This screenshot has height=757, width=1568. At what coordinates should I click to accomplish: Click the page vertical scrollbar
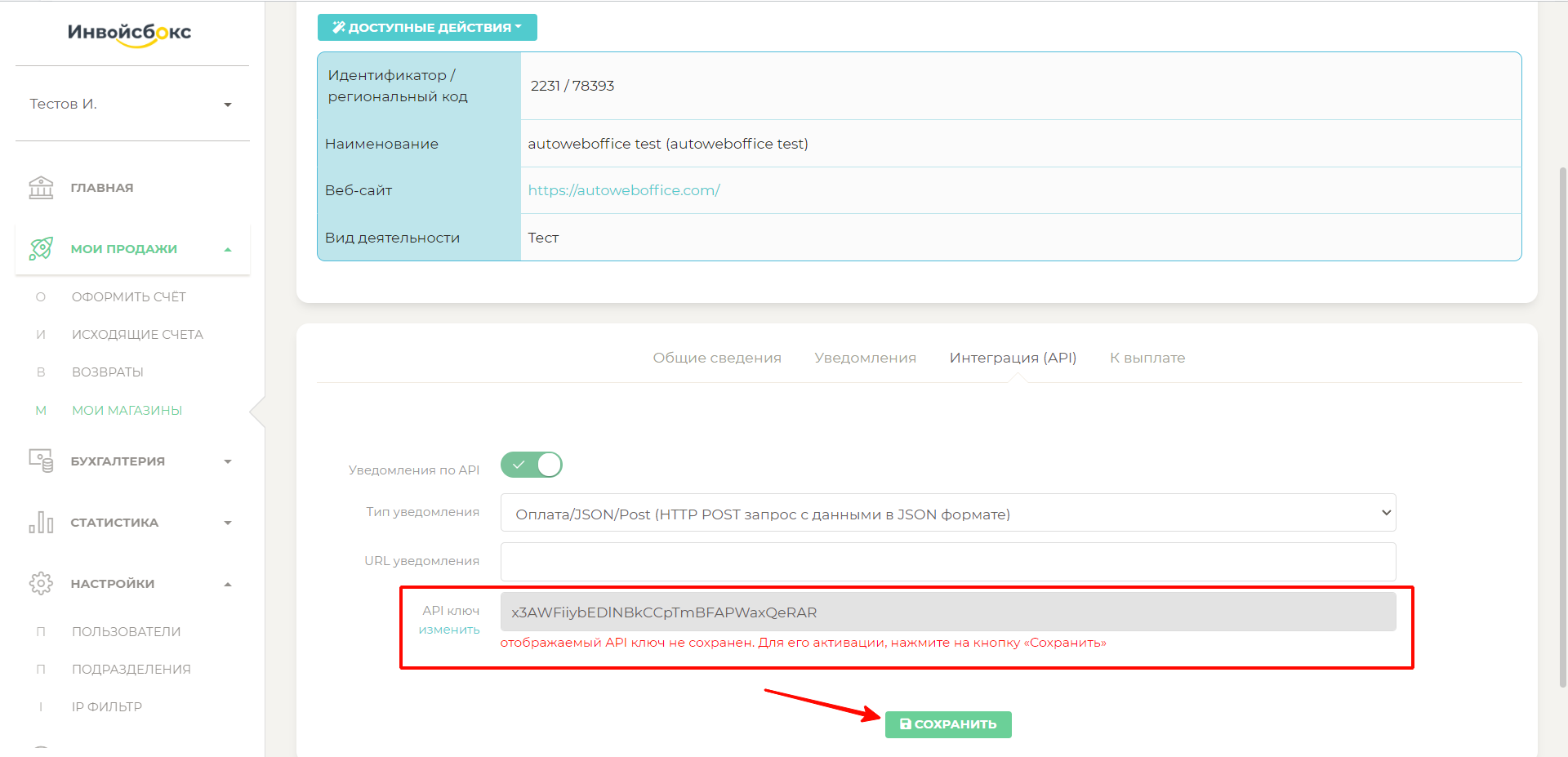1562,408
